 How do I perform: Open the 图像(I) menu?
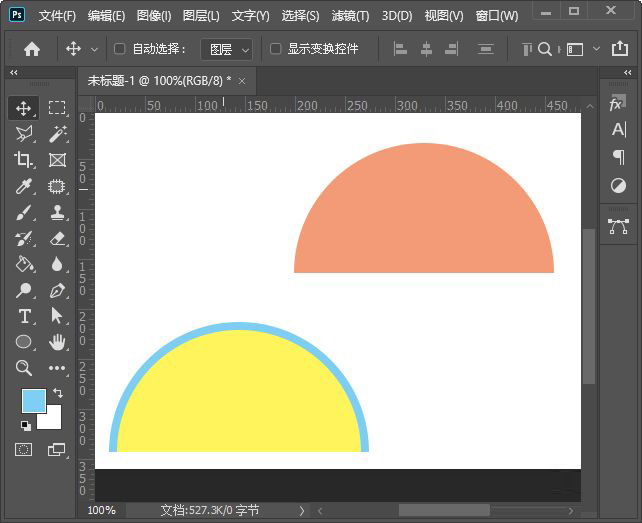tap(154, 16)
